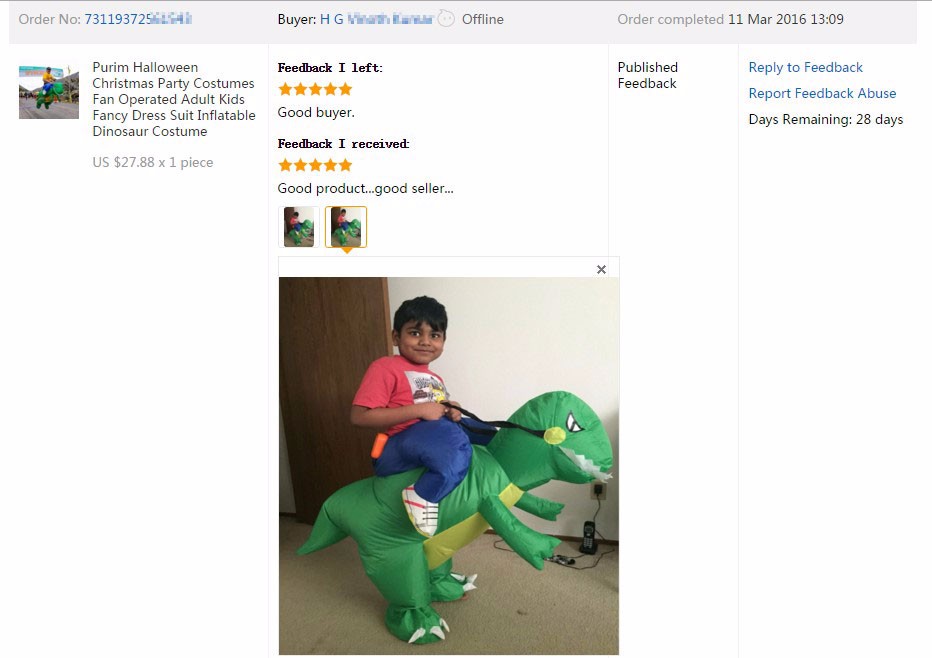932x658 pixels.
Task: Open the order number link
Action: coord(138,19)
